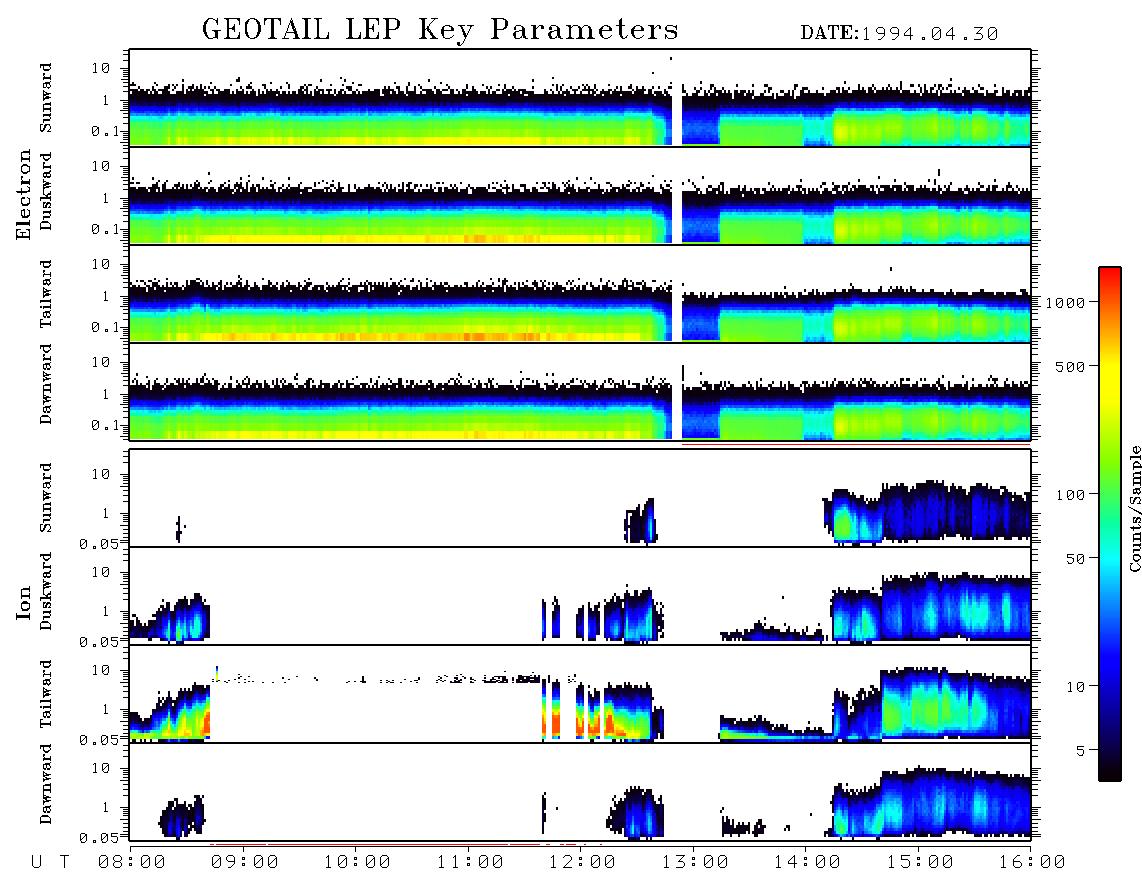
Task: Select the 12:00 time tick label
Action: (582, 862)
